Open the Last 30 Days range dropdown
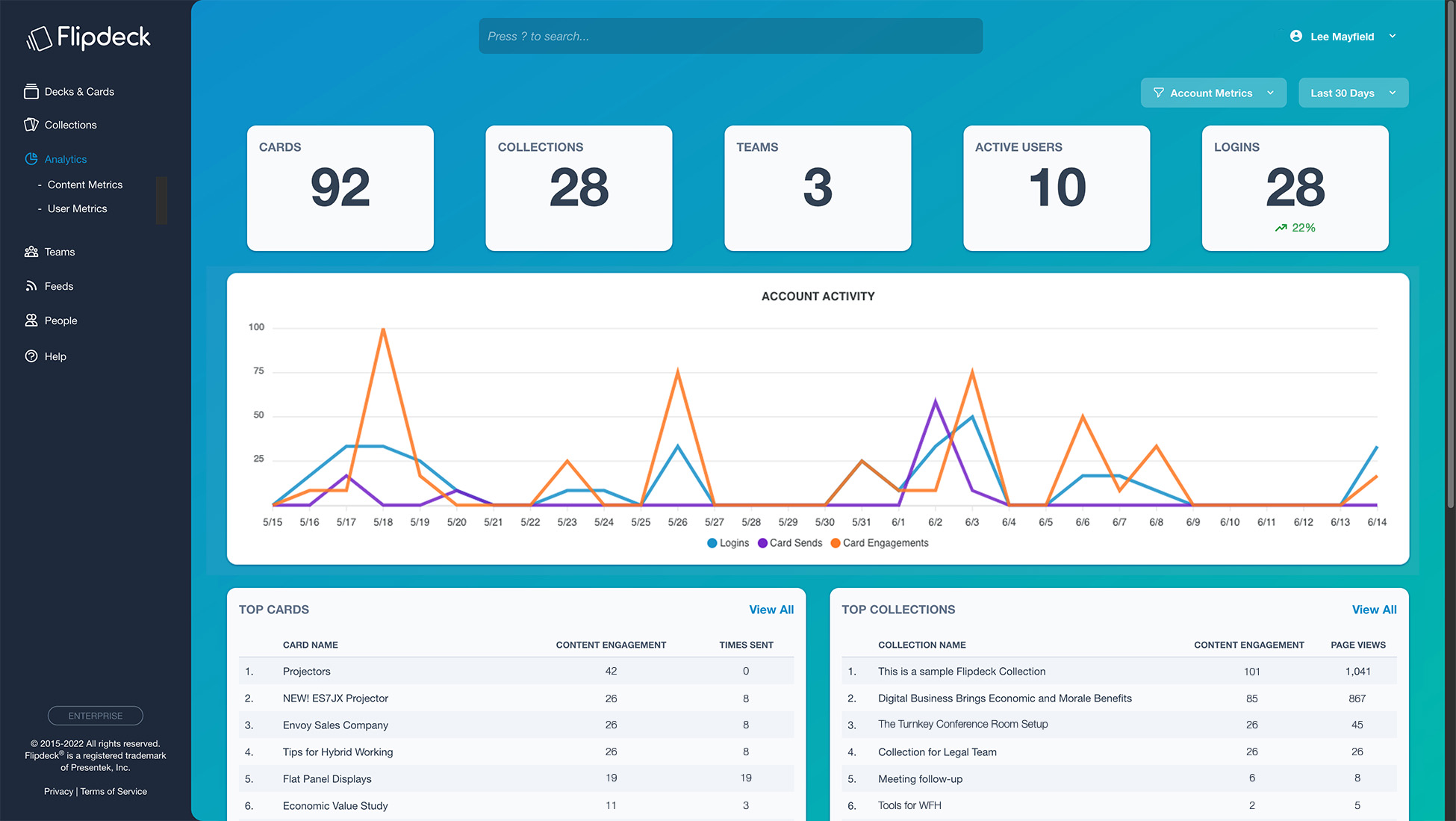The height and width of the screenshot is (821, 1456). tap(1352, 93)
